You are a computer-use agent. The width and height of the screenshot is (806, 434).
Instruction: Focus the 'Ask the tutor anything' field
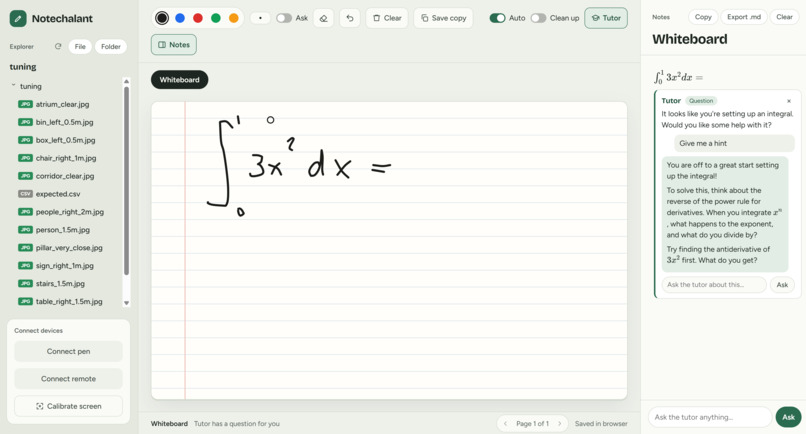(710, 417)
